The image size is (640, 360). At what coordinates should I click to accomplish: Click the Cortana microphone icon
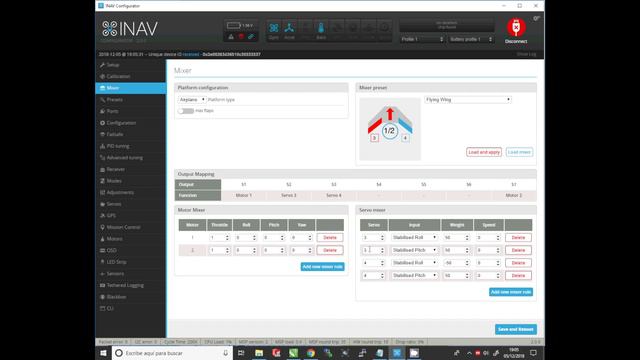pos(225,353)
